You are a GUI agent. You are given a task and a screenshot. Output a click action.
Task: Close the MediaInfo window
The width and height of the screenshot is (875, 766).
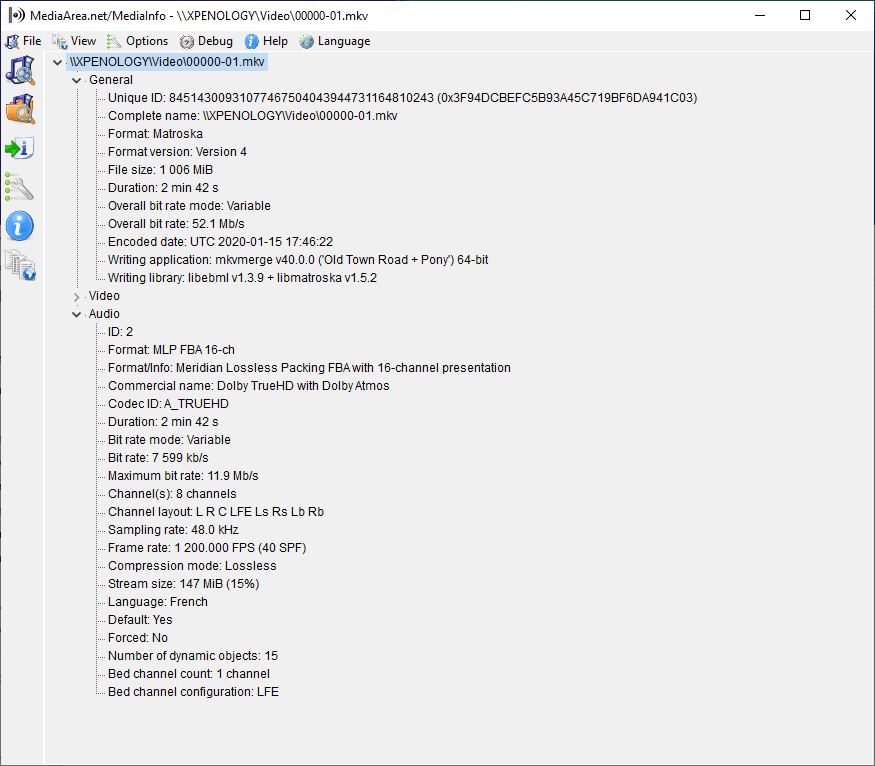click(x=850, y=15)
